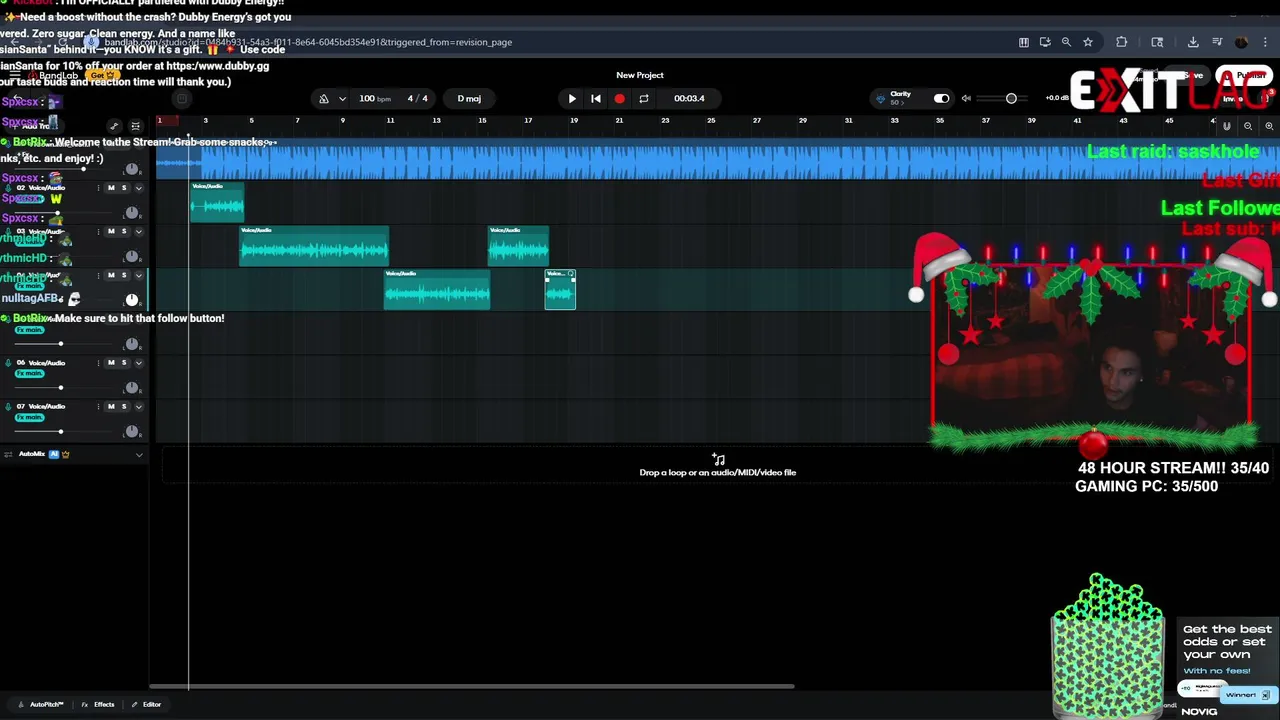Open Fx main on track 06
The image size is (1280, 720).
[x=30, y=373]
